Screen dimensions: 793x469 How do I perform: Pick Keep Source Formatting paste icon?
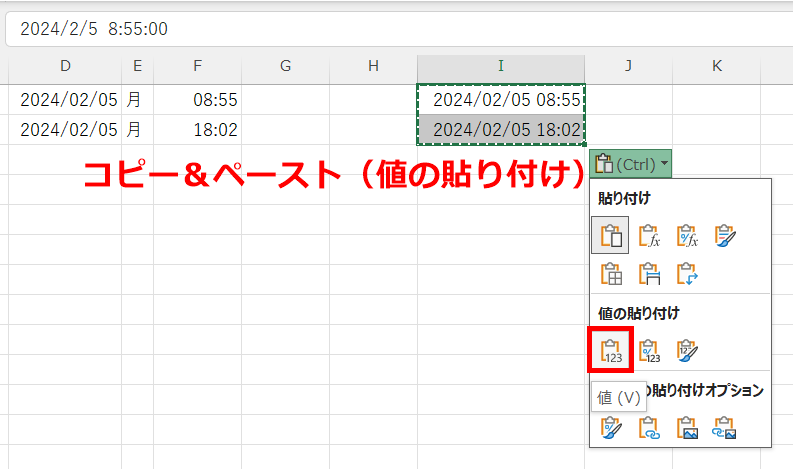pos(725,235)
